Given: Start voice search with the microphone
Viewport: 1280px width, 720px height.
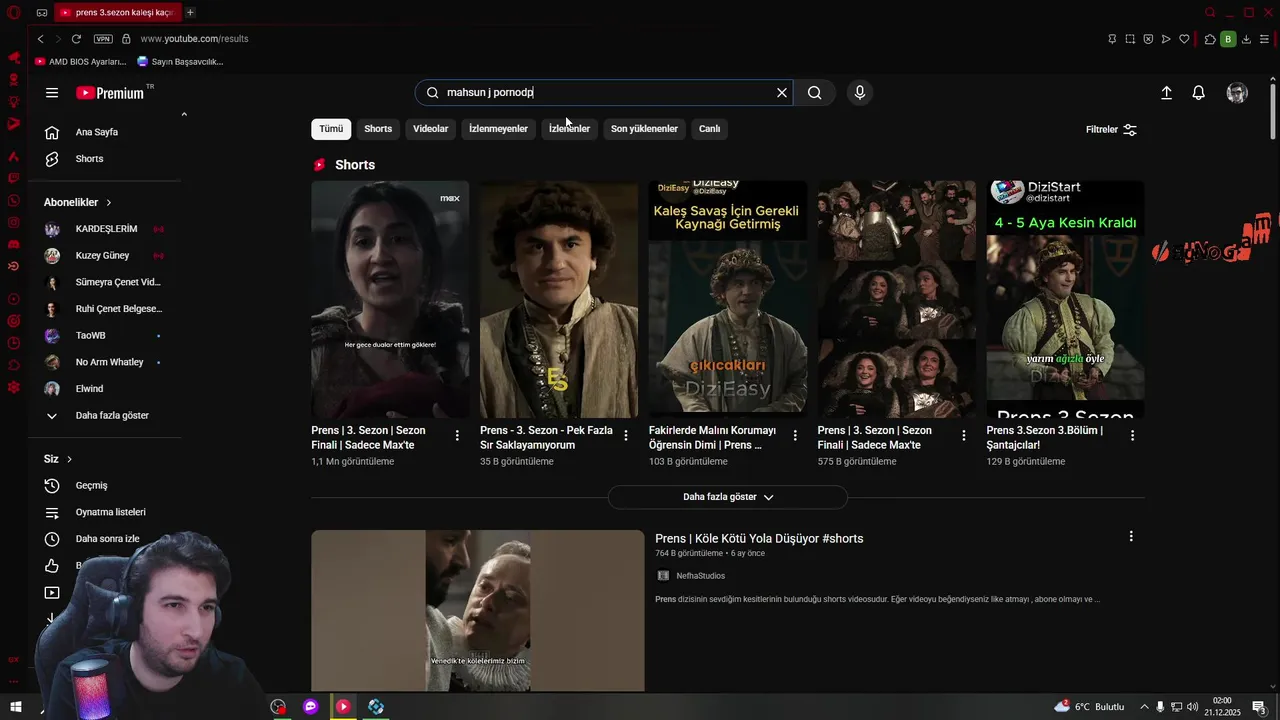Looking at the screenshot, I should 859,93.
